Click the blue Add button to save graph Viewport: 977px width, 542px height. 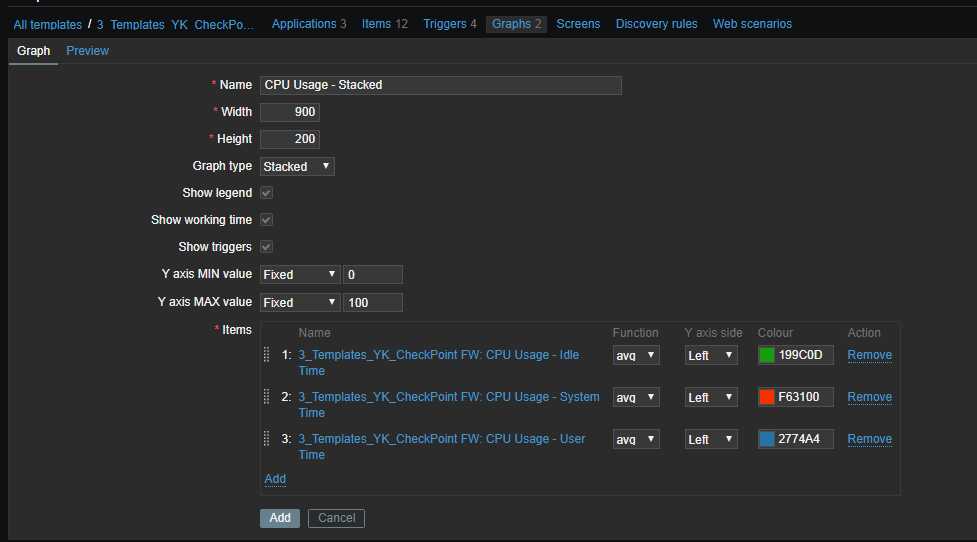tap(280, 518)
